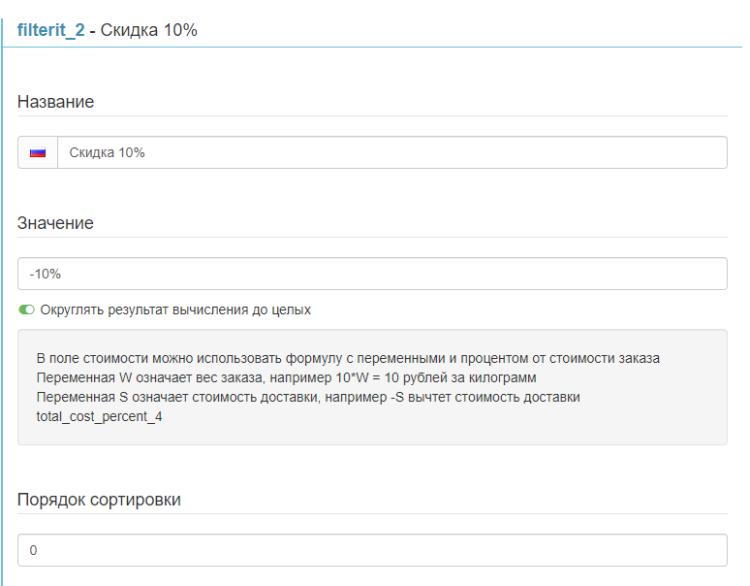This screenshot has width=750, height=586.
Task: Click the hint line about formula usage
Action: pos(347,358)
